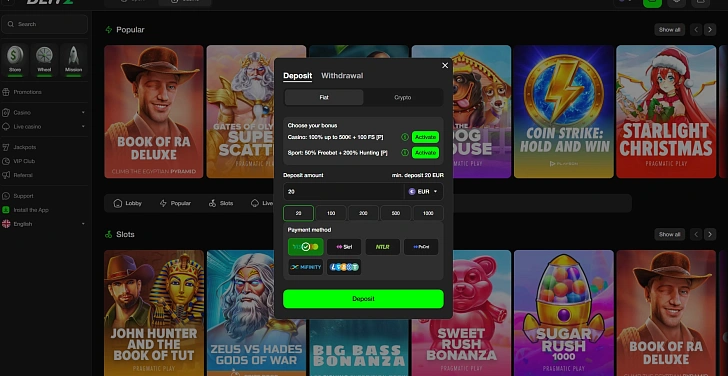Open John Hunter and the Book of Tut
Image resolution: width=728 pixels, height=376 pixels.
[x=154, y=313]
